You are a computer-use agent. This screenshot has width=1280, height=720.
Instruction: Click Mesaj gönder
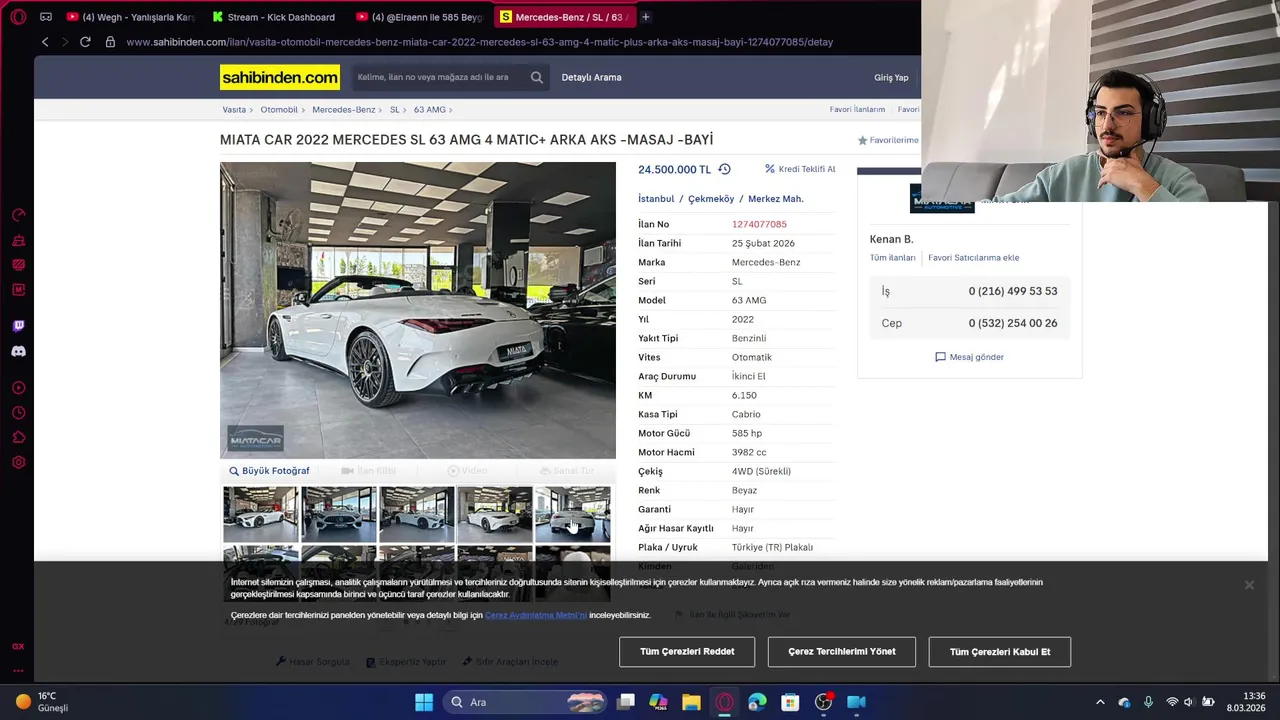click(969, 356)
